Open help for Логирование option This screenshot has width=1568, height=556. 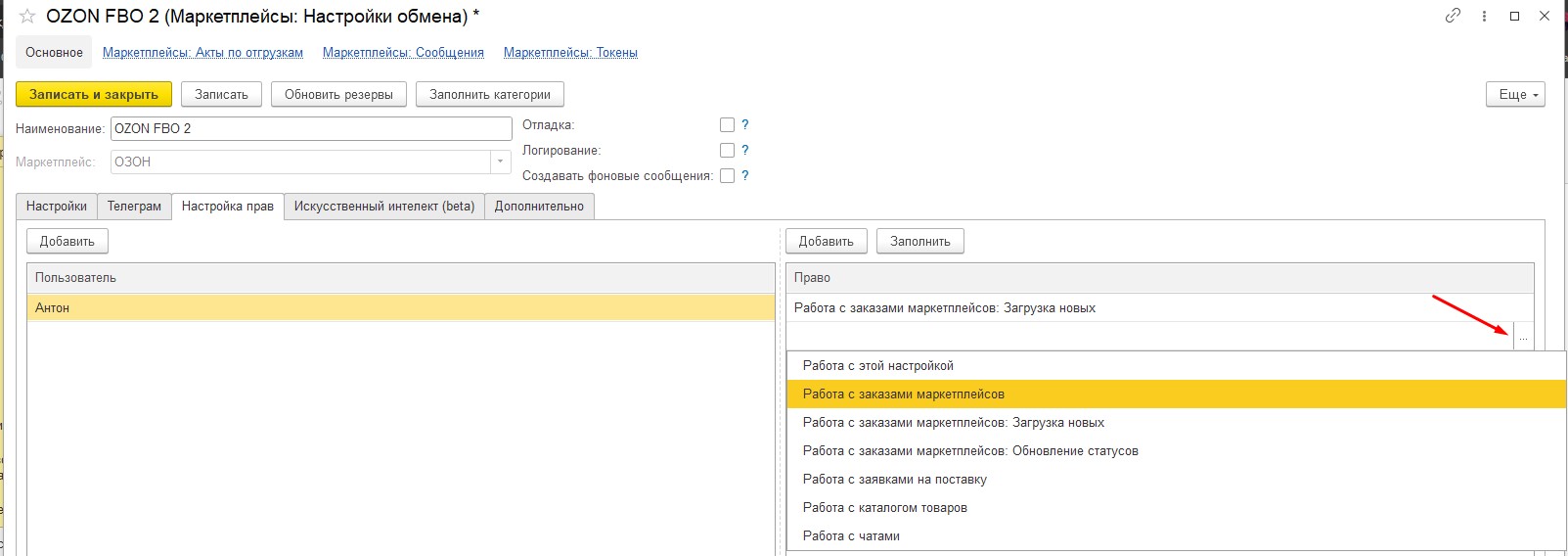point(745,150)
